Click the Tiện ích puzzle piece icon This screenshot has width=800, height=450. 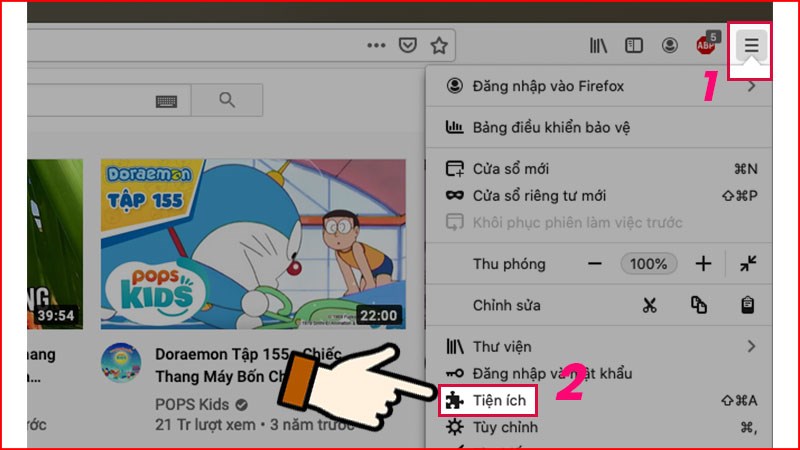pos(454,401)
